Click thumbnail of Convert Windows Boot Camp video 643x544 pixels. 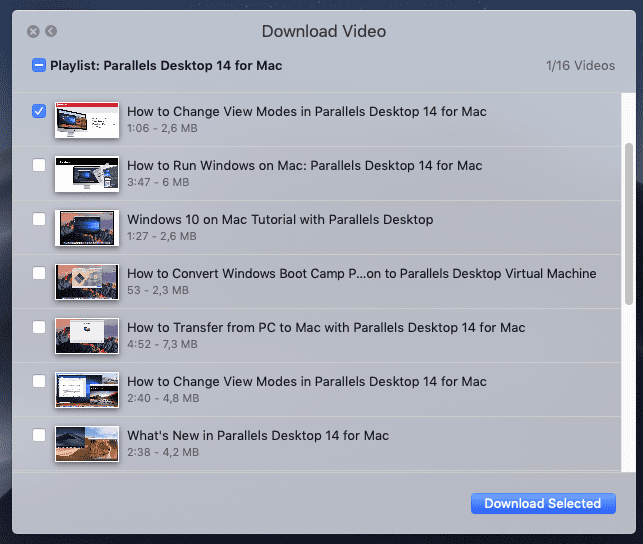pos(87,282)
